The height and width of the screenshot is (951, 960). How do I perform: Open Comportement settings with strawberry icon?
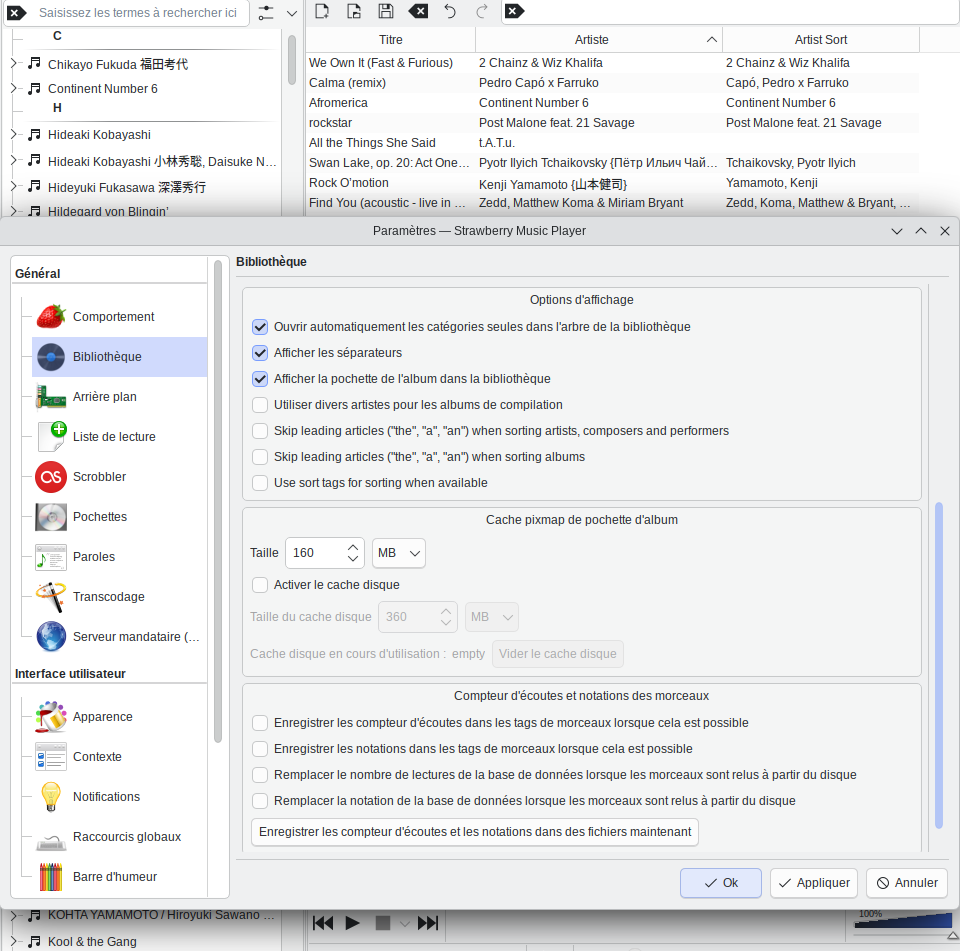coord(51,317)
